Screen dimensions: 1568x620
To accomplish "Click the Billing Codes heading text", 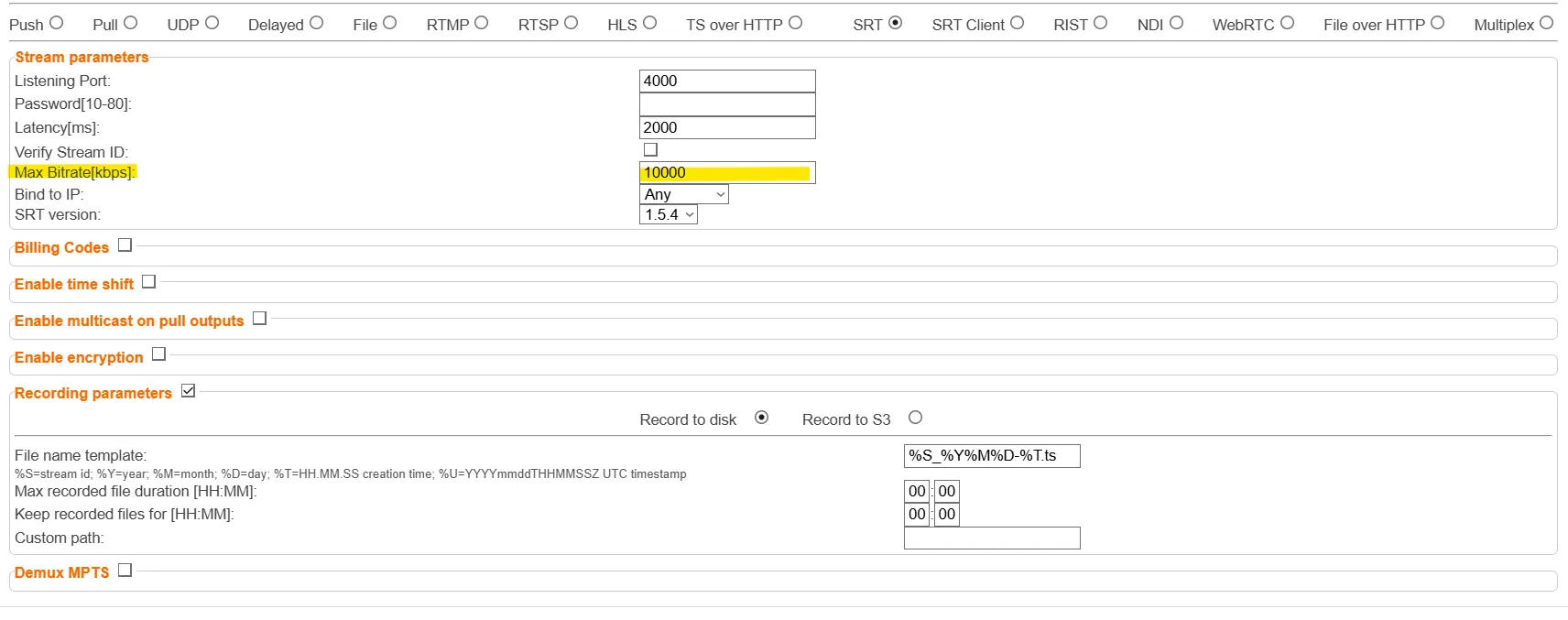I will [x=61, y=247].
